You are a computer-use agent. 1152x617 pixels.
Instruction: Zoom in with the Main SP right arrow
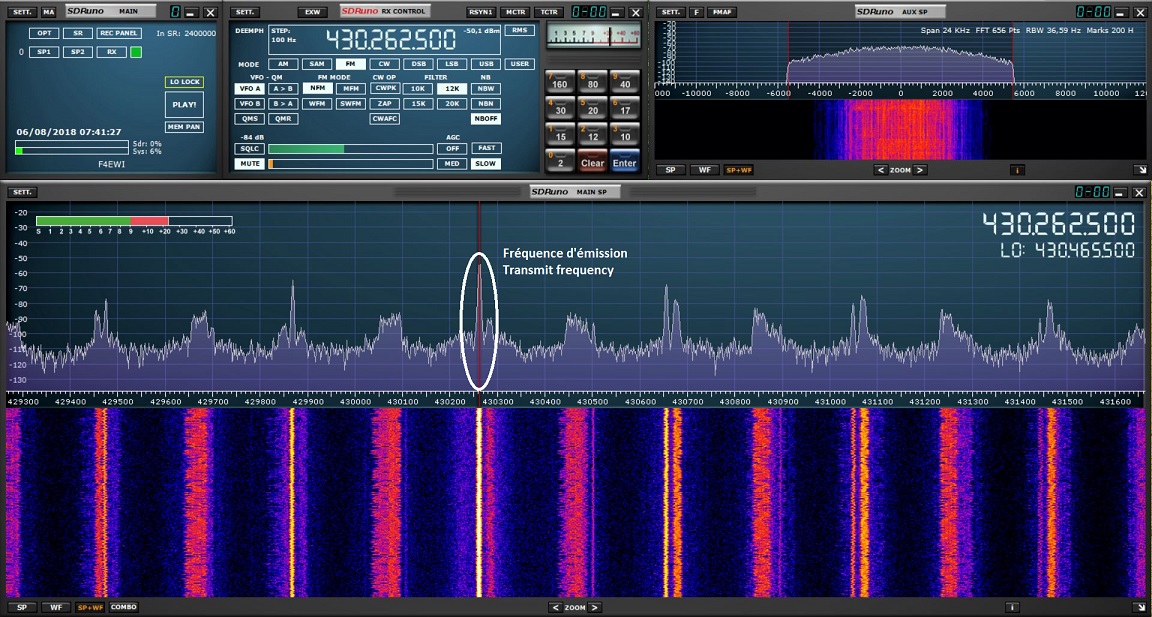pyautogui.click(x=594, y=607)
